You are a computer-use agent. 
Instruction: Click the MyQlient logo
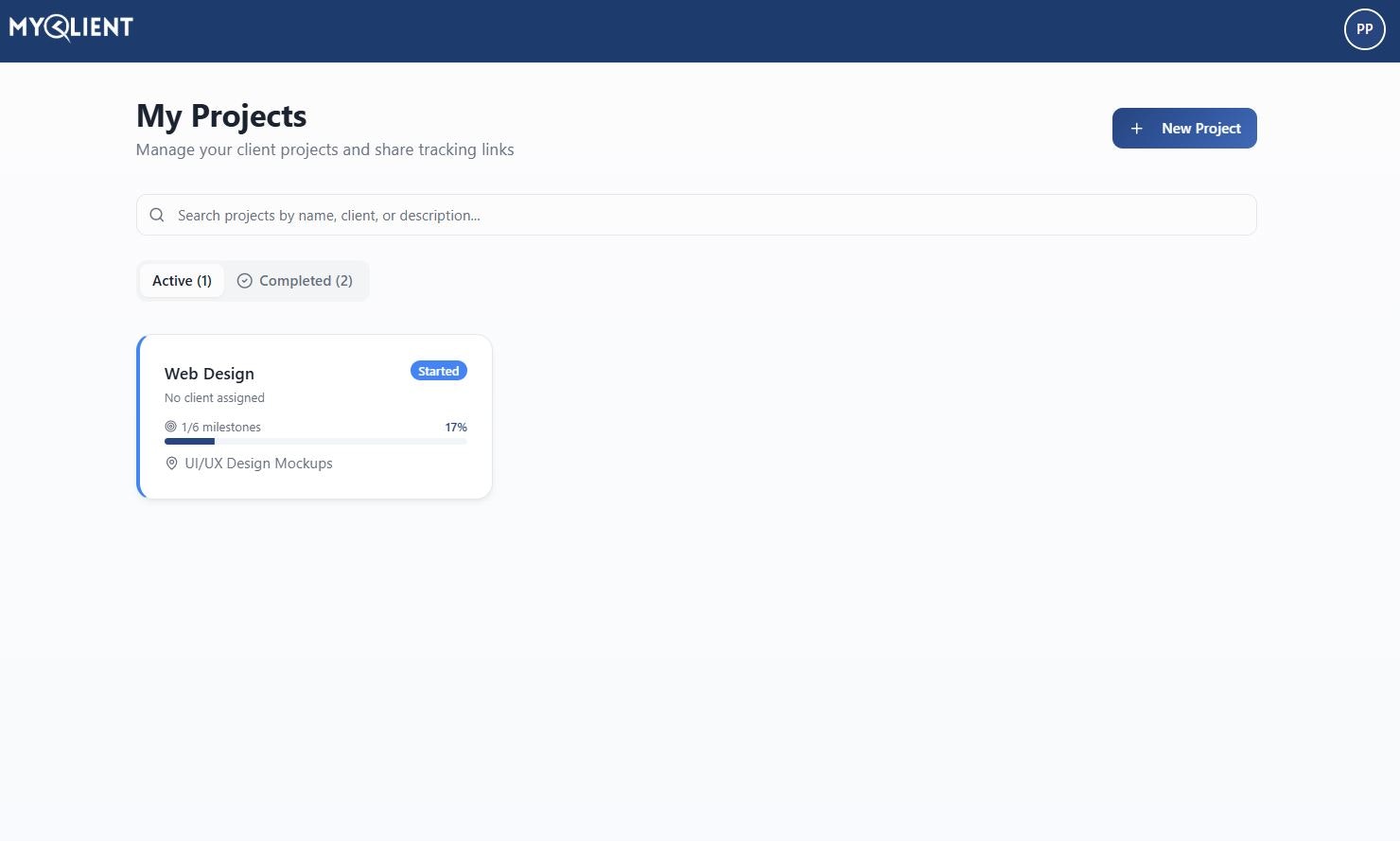tap(71, 28)
